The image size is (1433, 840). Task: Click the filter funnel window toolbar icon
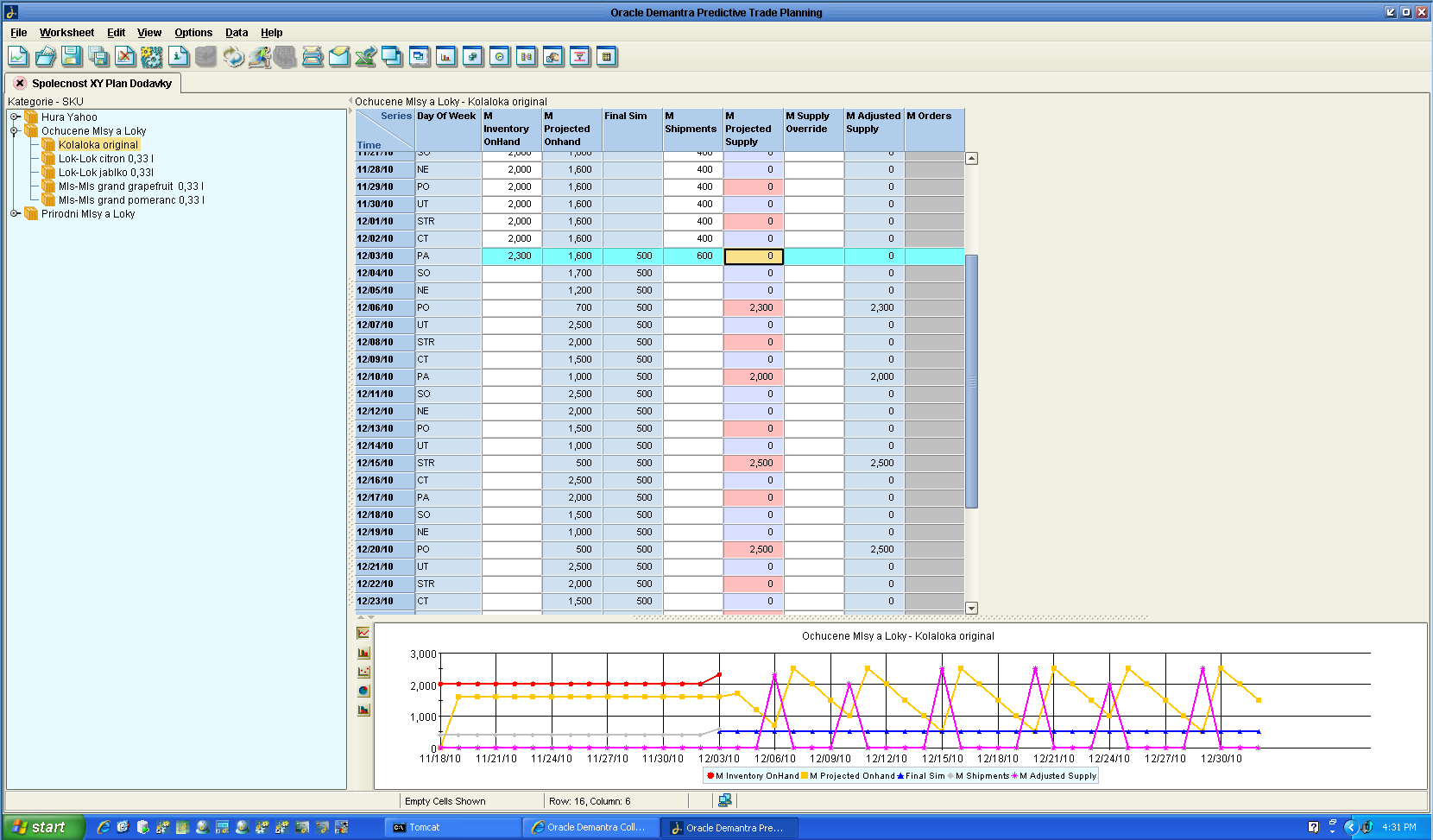[x=580, y=57]
